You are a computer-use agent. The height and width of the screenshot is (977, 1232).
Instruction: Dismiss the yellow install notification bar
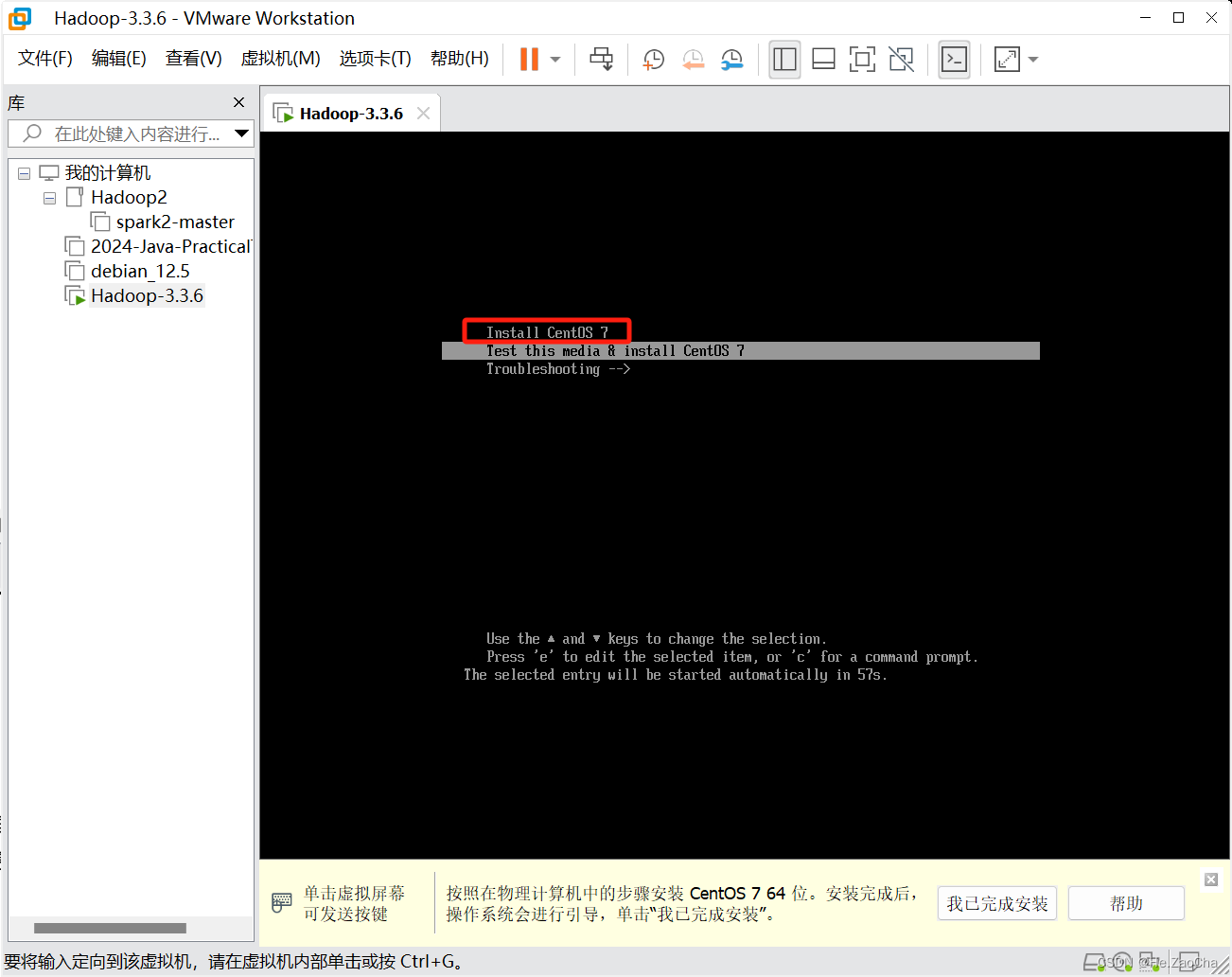(x=1210, y=879)
